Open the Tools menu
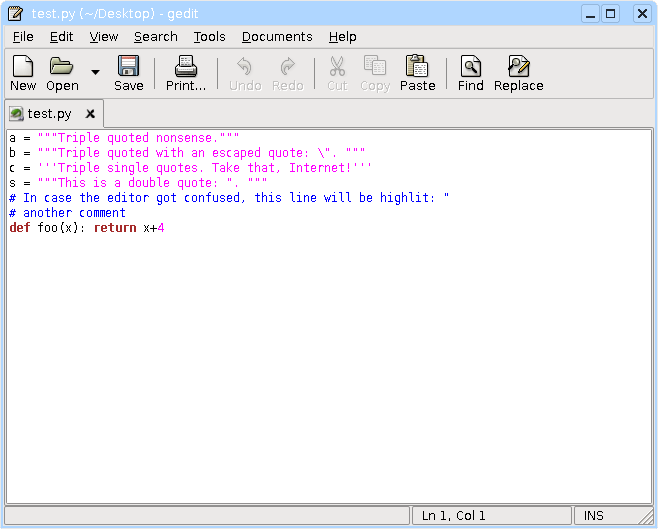The width and height of the screenshot is (658, 529). (x=209, y=37)
